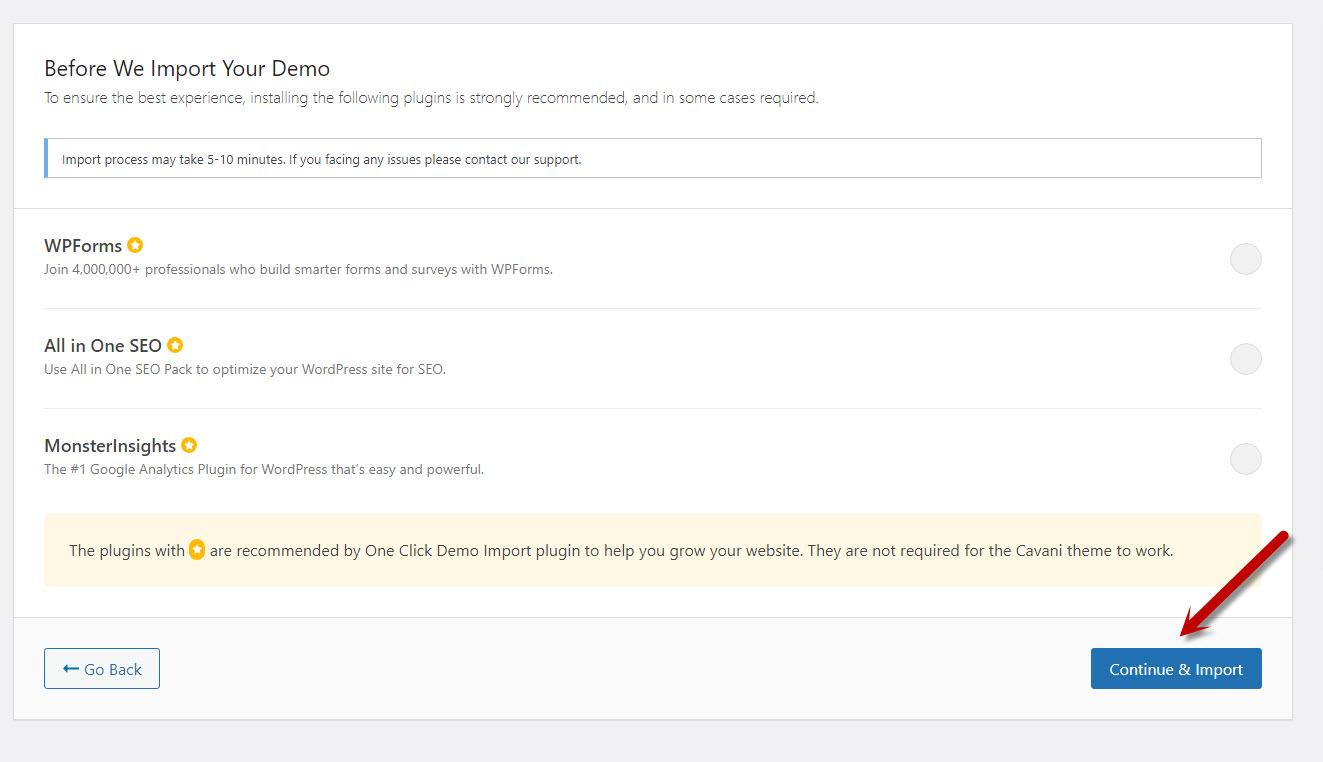Screen dimensions: 1323x762
Task: Click the All in One SEO title
Action: click(103, 346)
